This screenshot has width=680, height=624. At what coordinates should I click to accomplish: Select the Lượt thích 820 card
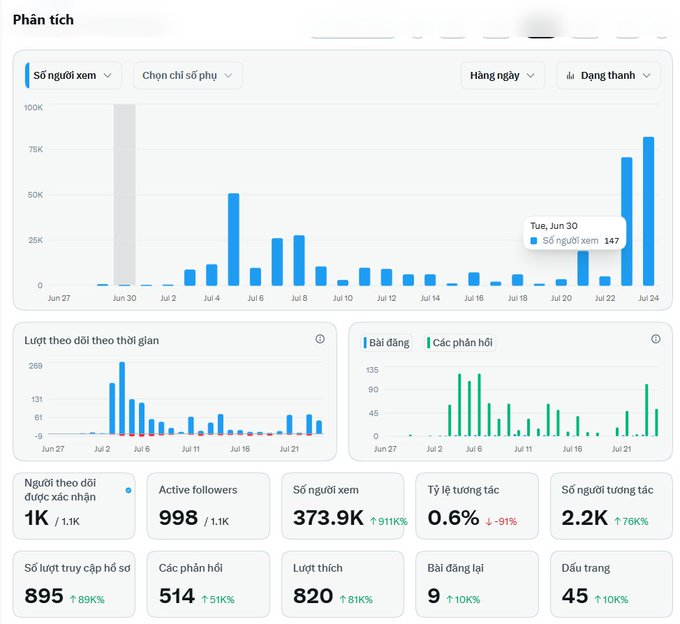point(343,584)
